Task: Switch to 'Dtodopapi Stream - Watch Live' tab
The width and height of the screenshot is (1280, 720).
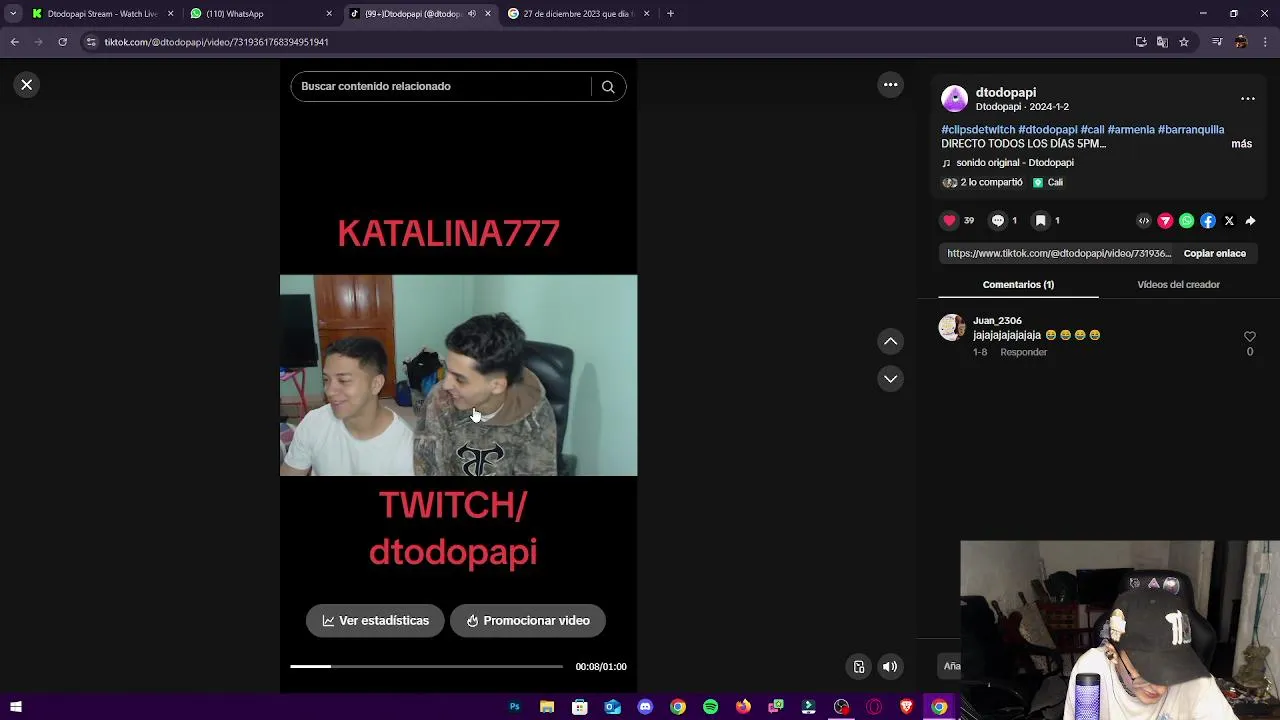Action: pyautogui.click(x=102, y=14)
